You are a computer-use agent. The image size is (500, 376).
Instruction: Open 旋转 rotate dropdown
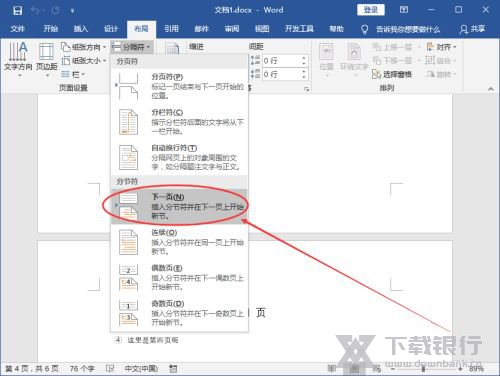[441, 74]
